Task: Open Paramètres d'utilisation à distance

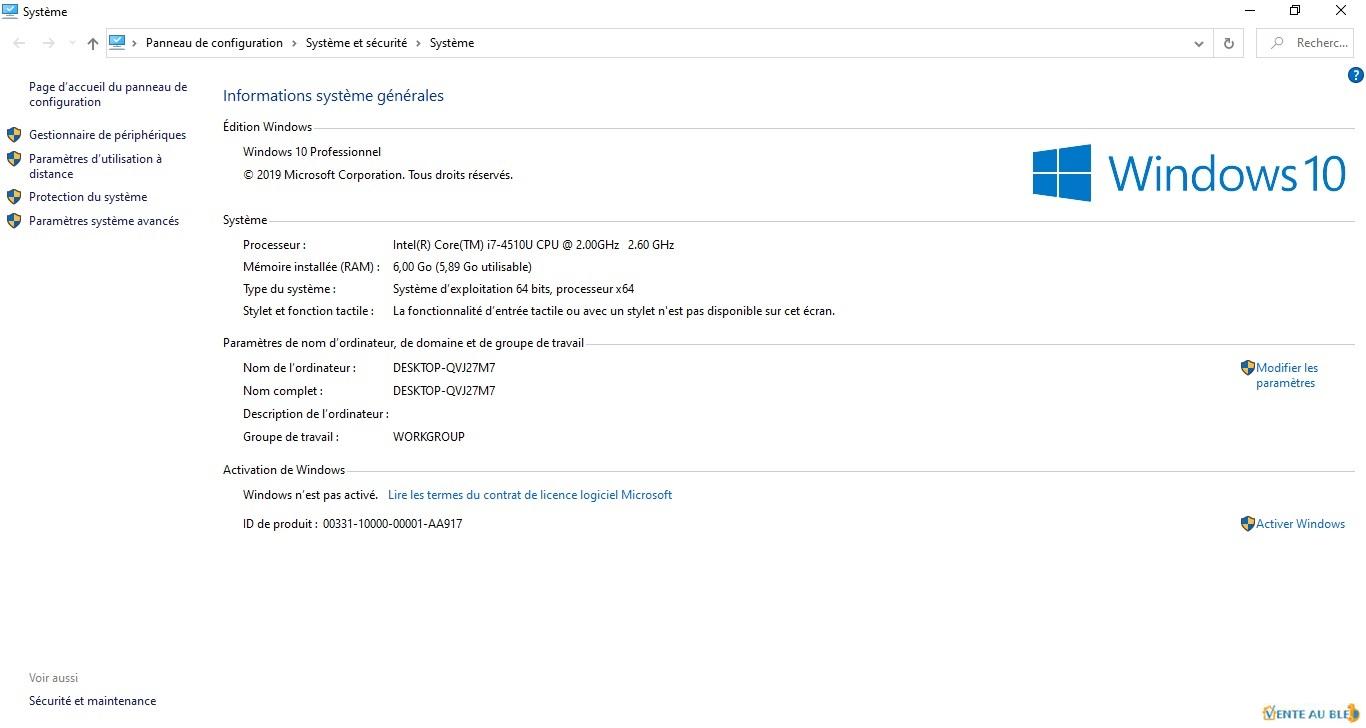Action: (x=95, y=166)
